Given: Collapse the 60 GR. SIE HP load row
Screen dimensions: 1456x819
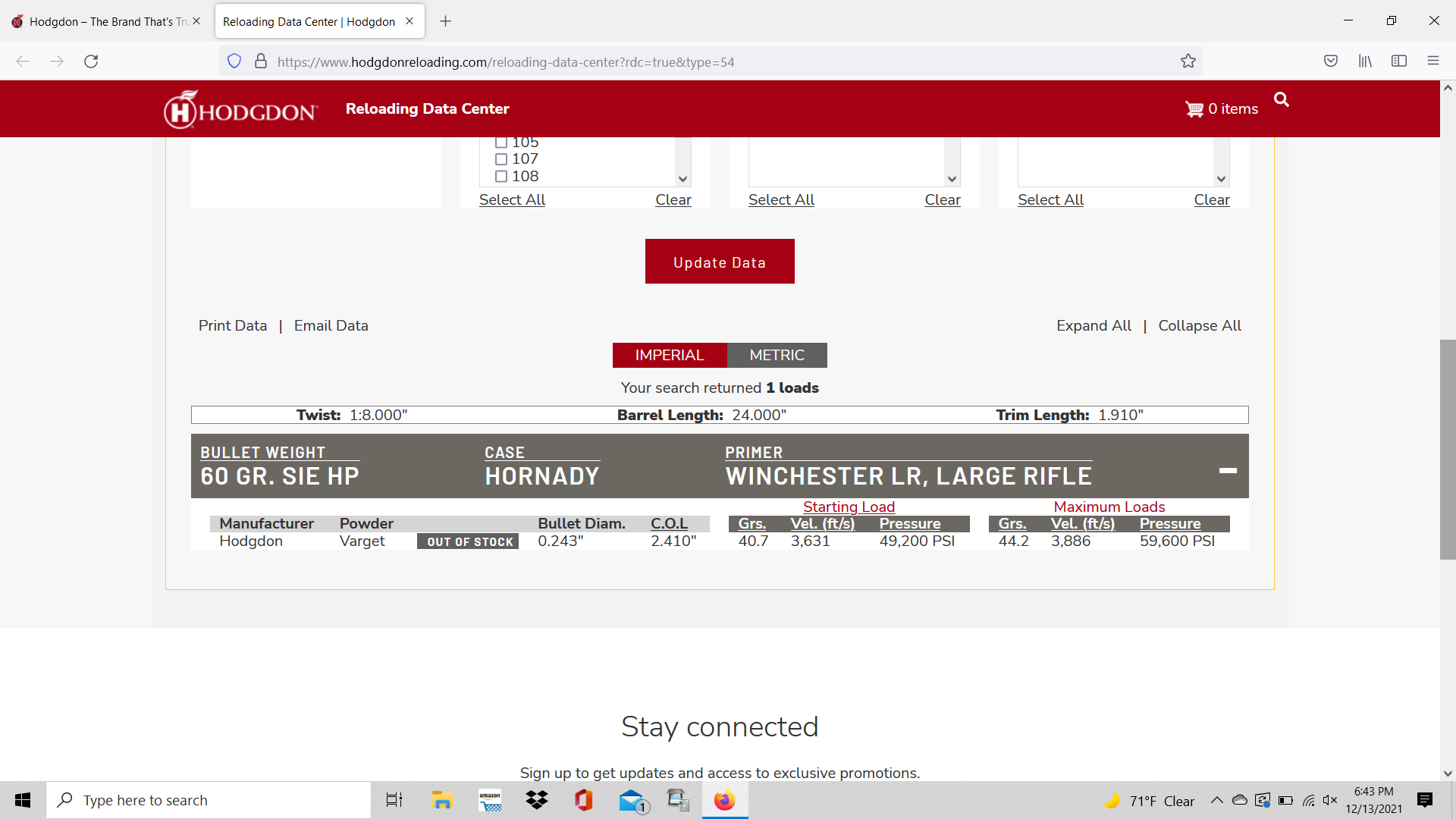Looking at the screenshot, I should point(1228,471).
